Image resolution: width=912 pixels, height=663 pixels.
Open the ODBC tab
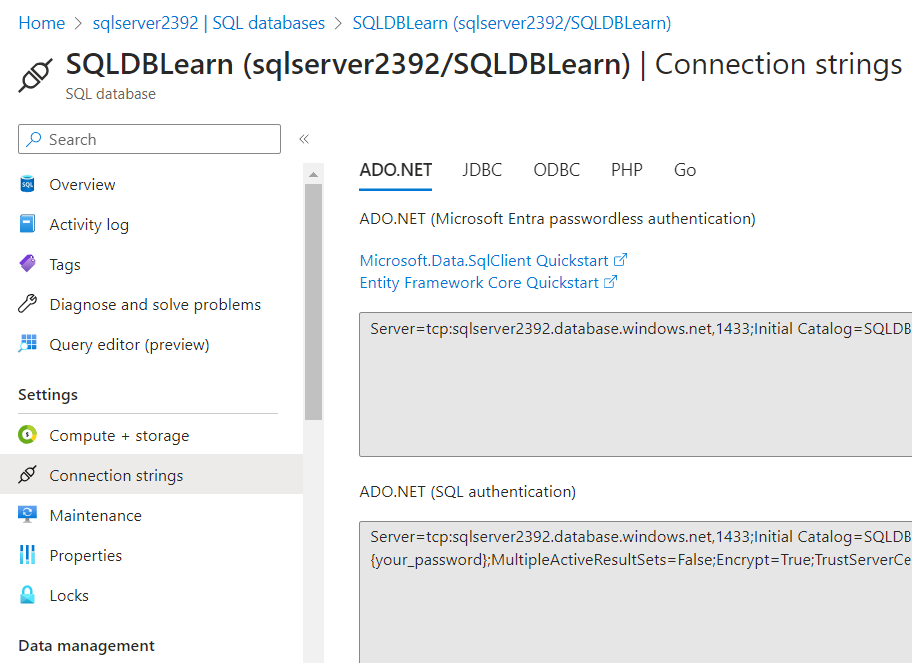557,170
